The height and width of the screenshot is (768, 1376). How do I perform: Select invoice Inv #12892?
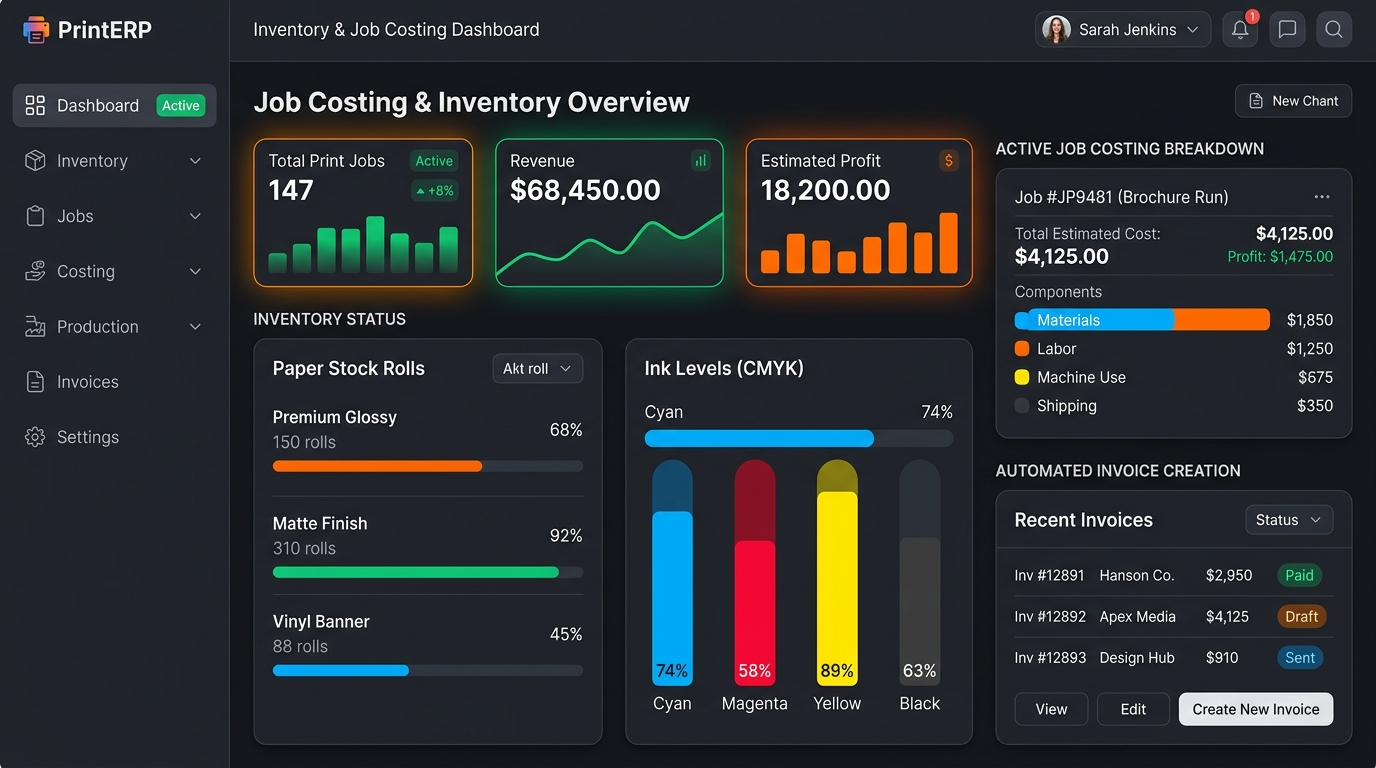(x=1050, y=616)
